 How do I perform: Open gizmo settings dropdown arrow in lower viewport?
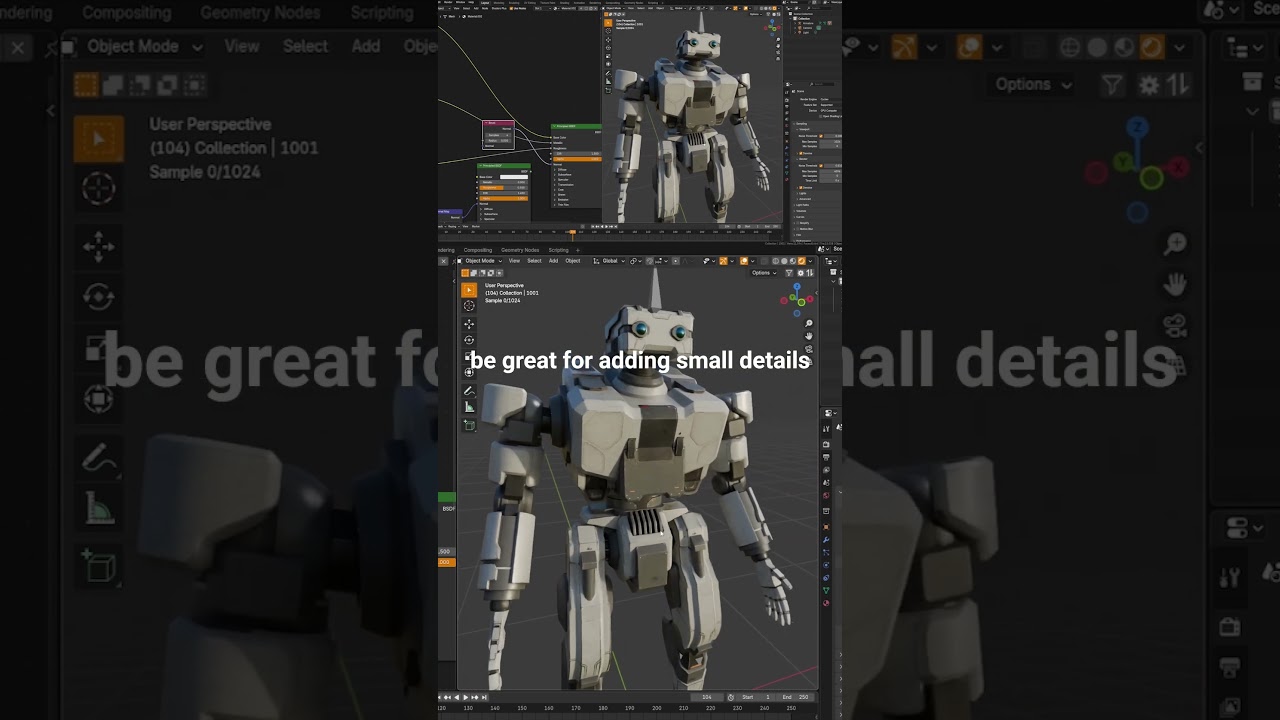coord(732,261)
